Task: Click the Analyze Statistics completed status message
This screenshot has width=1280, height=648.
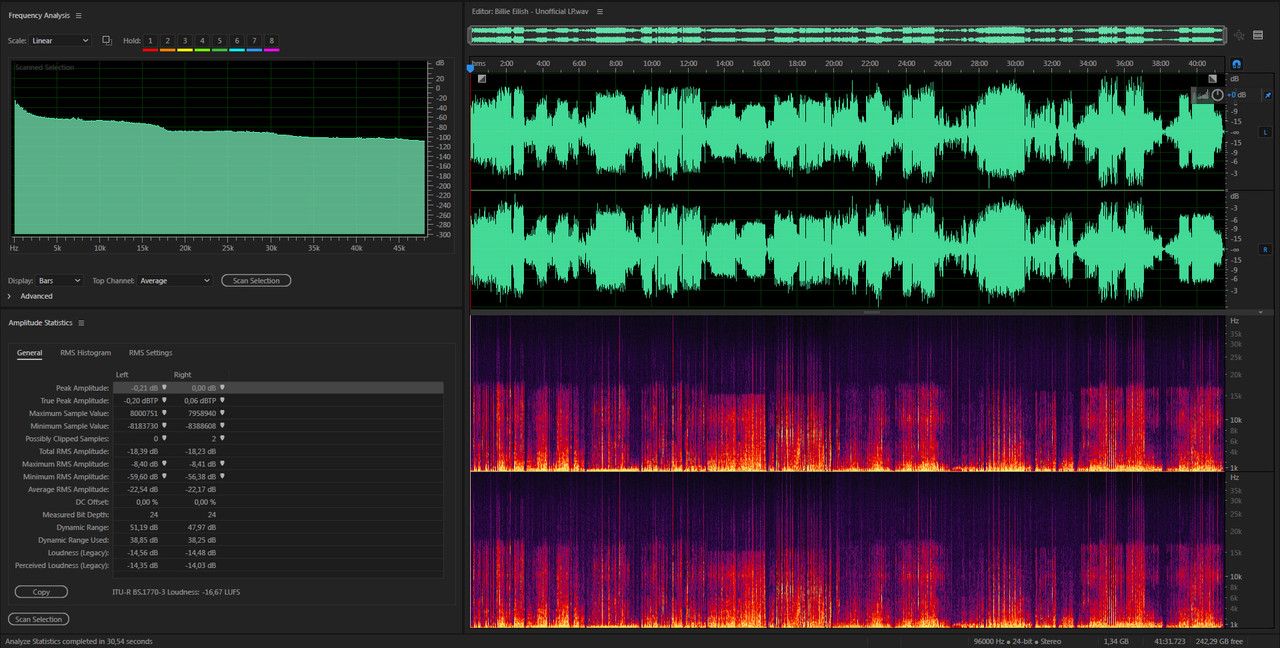Action: tap(79, 641)
